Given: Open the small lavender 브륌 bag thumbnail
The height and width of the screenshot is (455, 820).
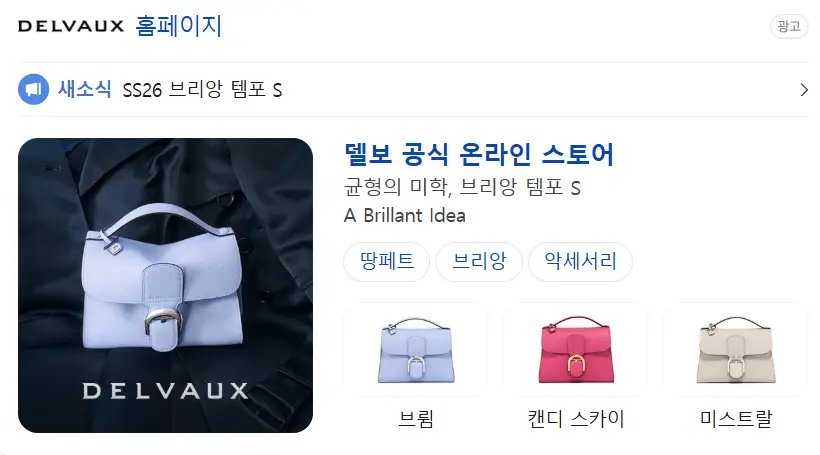Looking at the screenshot, I should pos(416,349).
